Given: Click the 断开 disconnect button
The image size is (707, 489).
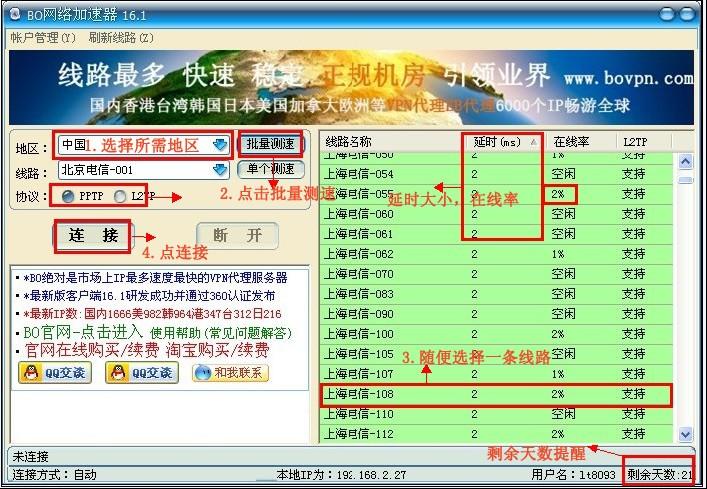Looking at the screenshot, I should click(237, 236).
